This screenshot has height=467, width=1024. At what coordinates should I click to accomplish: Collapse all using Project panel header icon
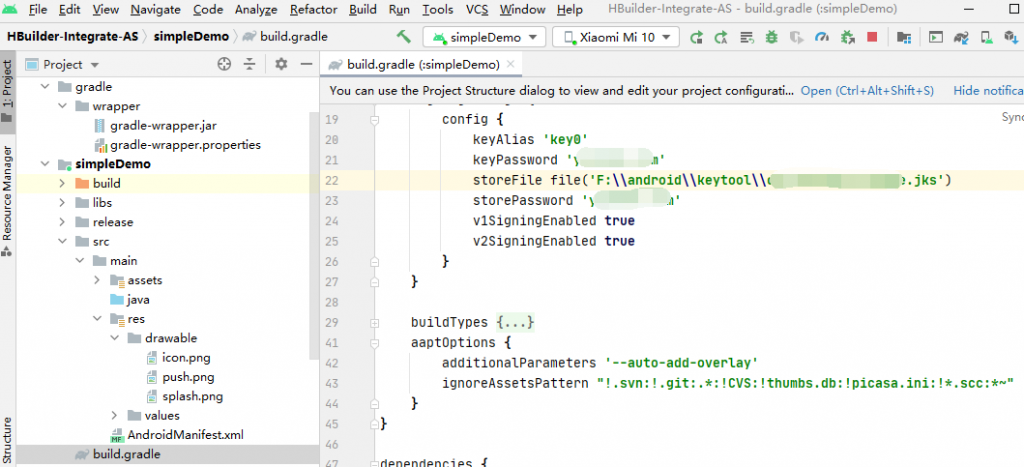pyautogui.click(x=249, y=64)
